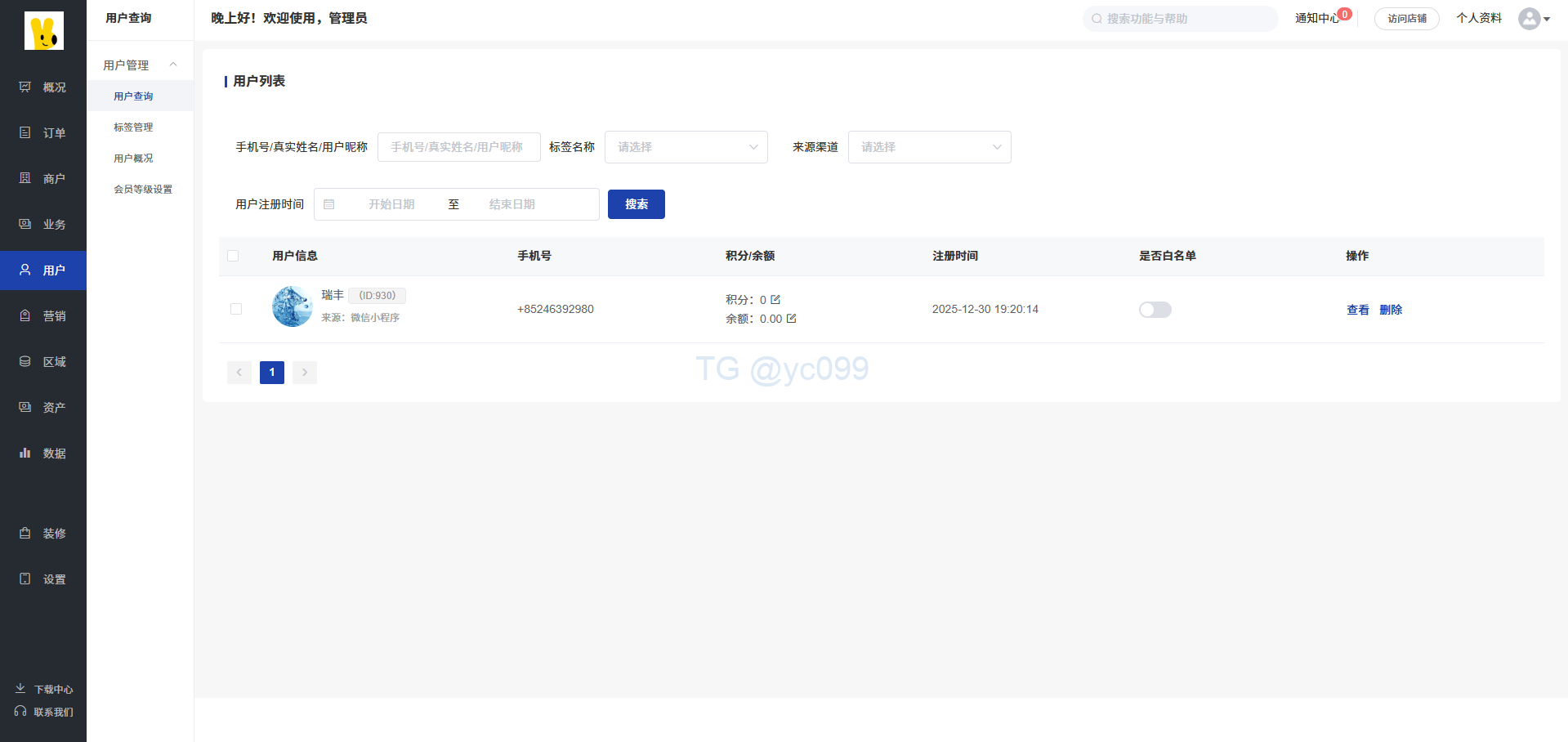Viewport: 1568px width, 742px height.
Task: Click the blue 搜索 button
Action: (x=636, y=204)
